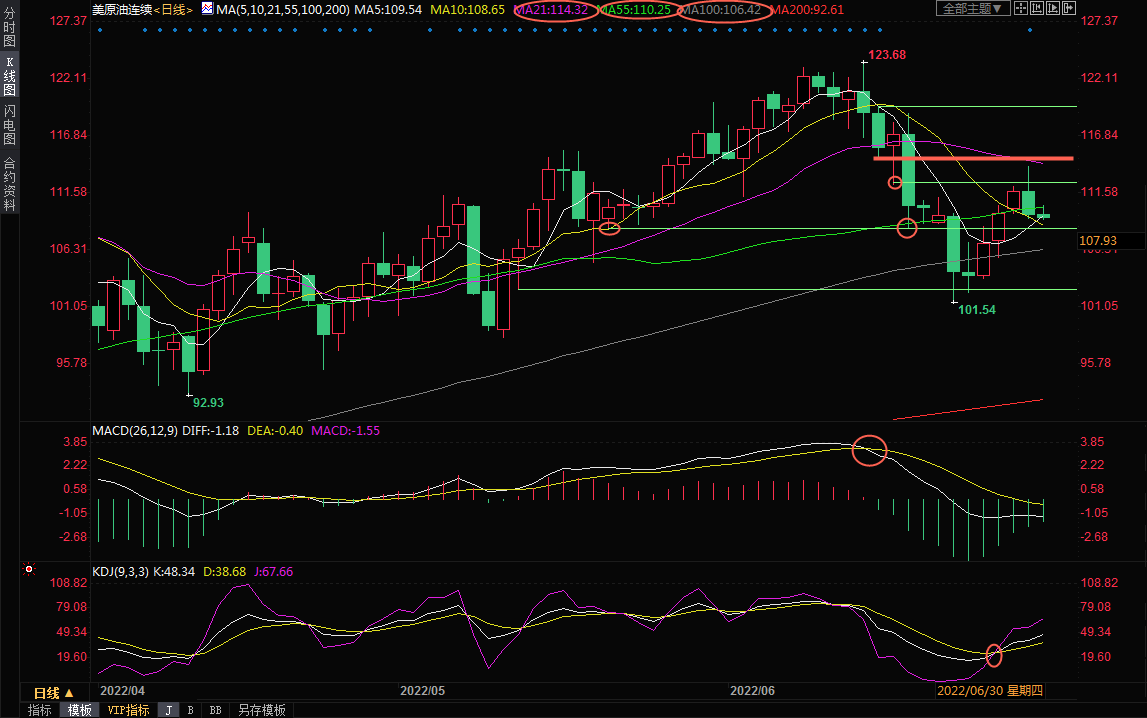Click the 另存模板 button
This screenshot has height=718, width=1147.
tap(261, 710)
